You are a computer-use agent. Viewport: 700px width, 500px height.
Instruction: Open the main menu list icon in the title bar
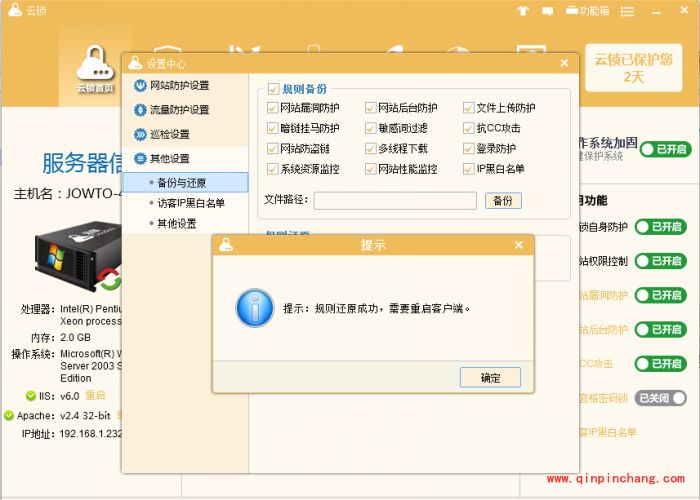pyautogui.click(x=627, y=12)
